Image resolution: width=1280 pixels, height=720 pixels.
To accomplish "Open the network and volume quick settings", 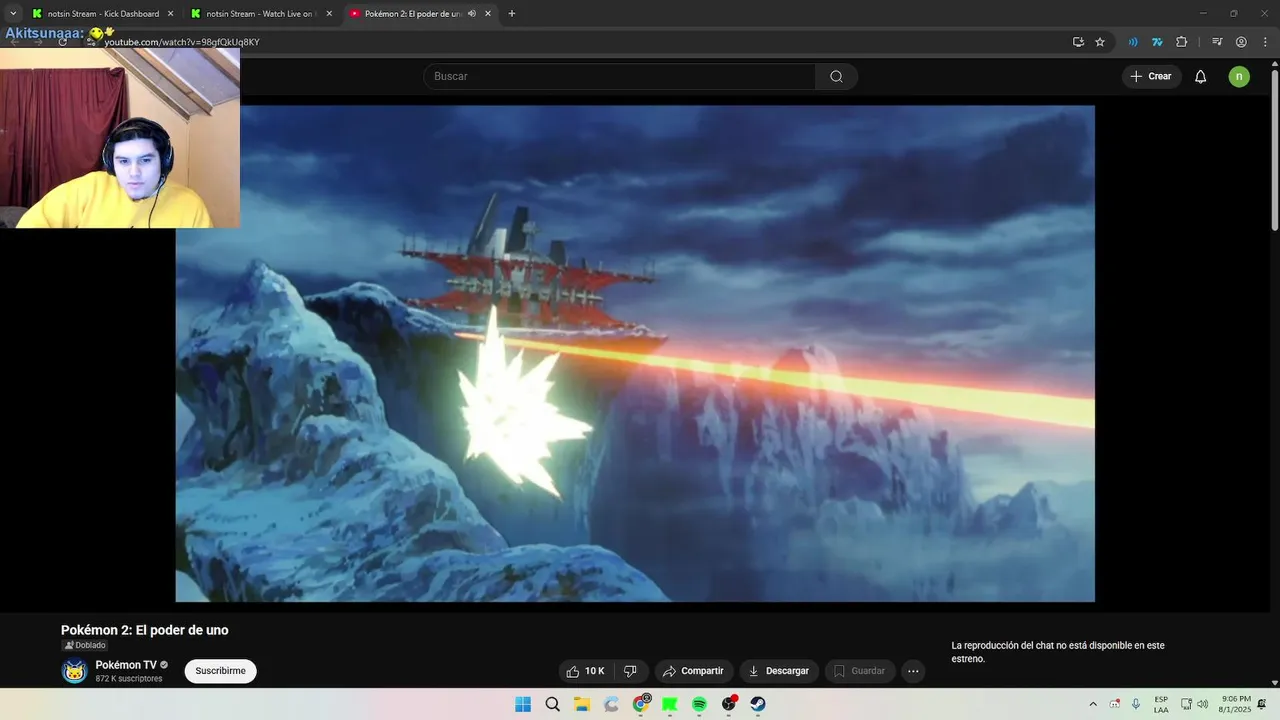I will pos(1194,704).
